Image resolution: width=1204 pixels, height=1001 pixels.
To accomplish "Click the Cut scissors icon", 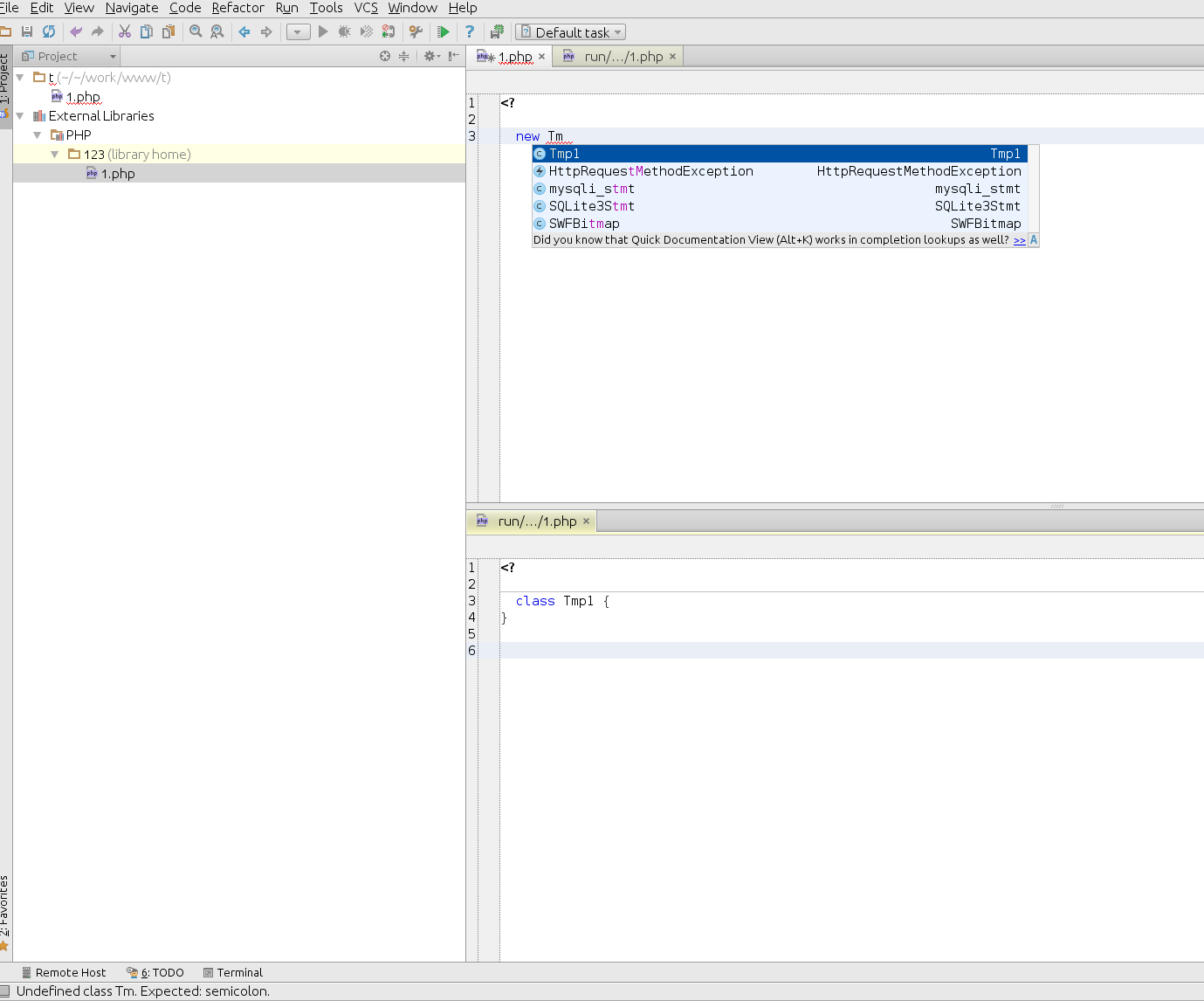I will point(125,32).
